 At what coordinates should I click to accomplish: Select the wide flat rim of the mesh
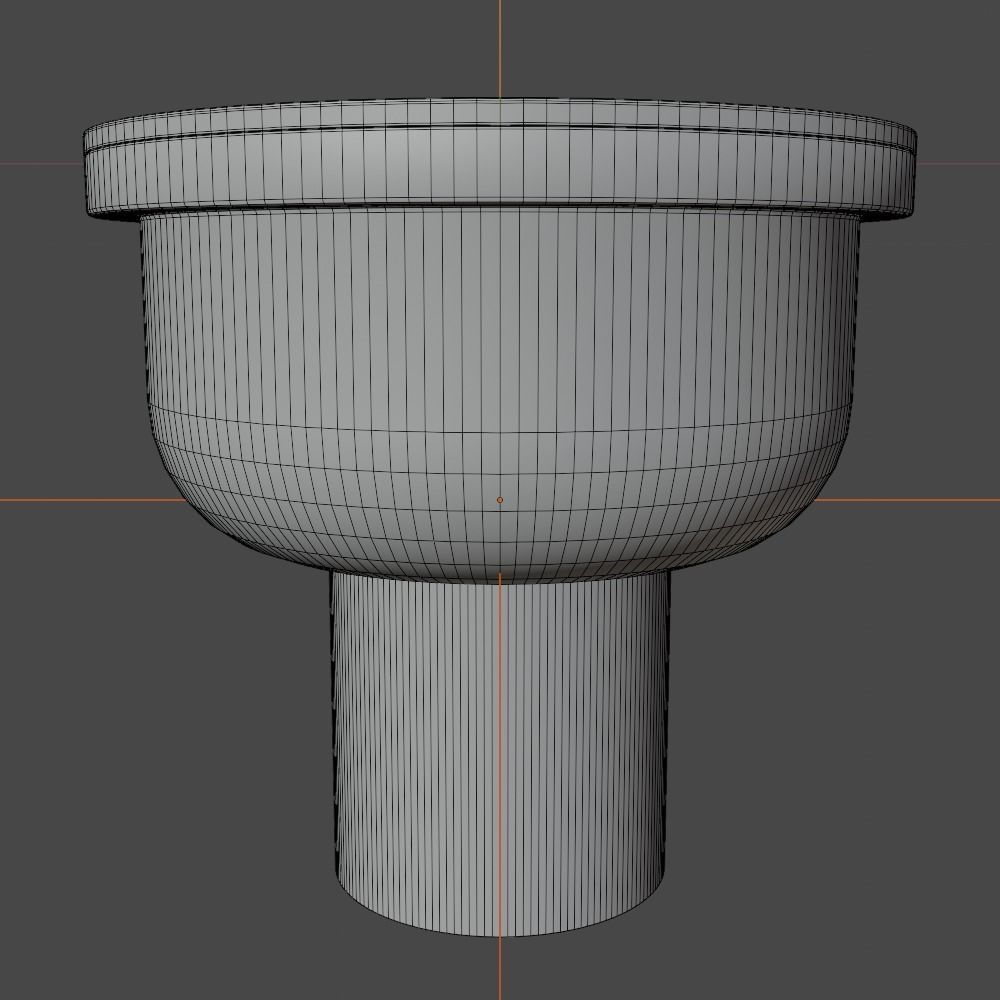(x=500, y=159)
